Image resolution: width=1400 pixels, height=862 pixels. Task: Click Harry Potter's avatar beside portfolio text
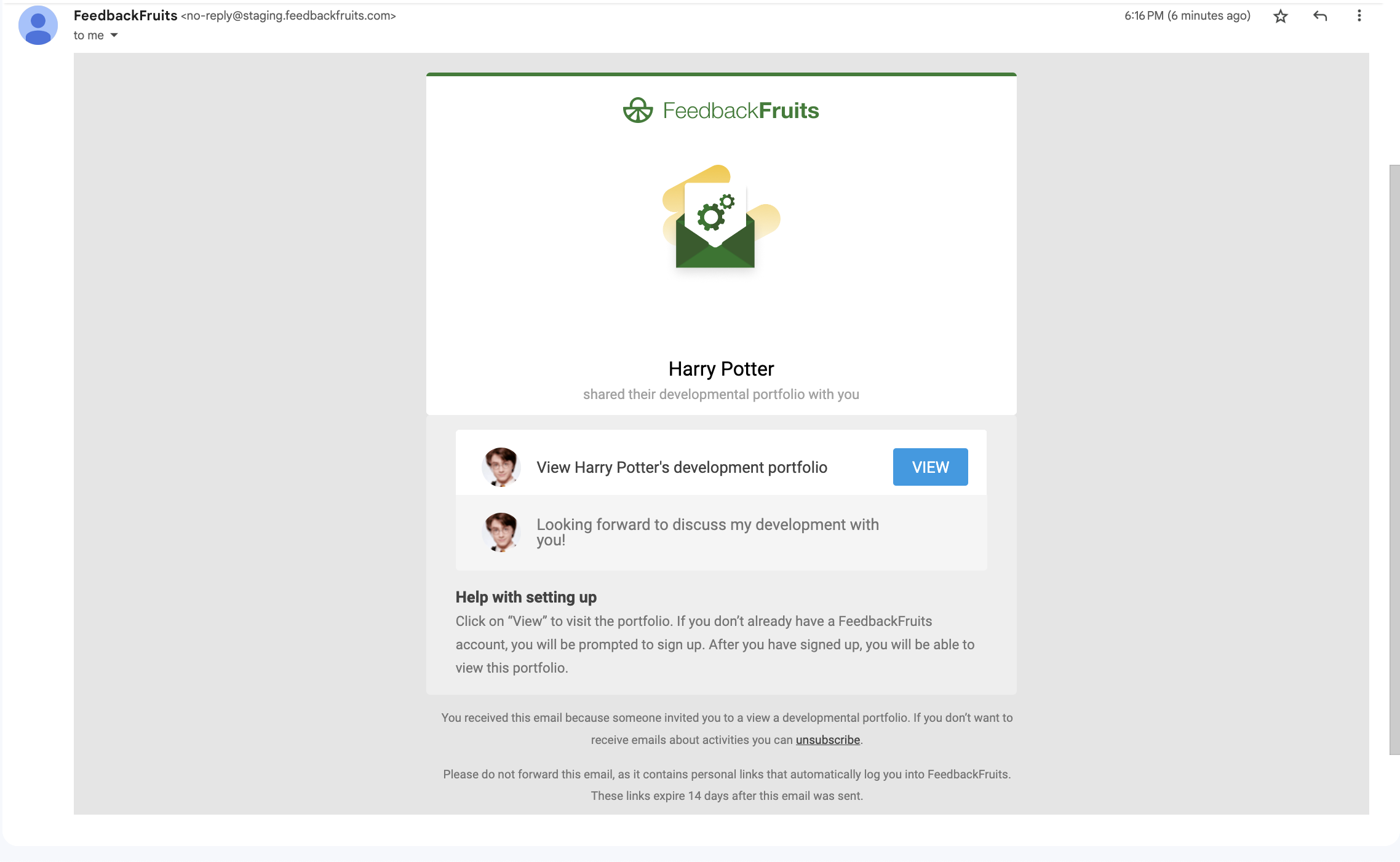pos(501,467)
